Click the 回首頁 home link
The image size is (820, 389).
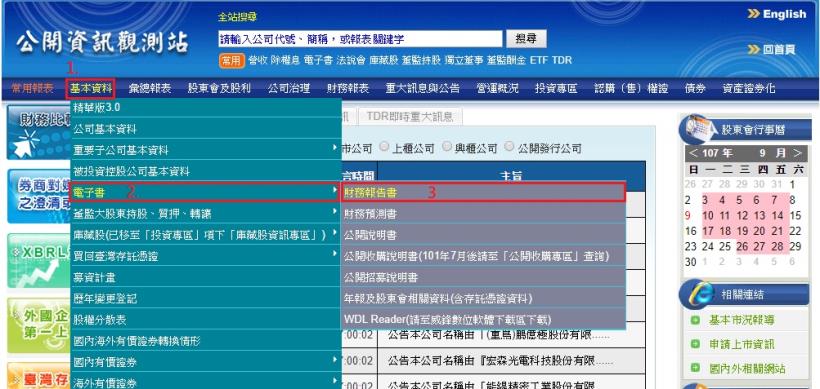[x=779, y=50]
